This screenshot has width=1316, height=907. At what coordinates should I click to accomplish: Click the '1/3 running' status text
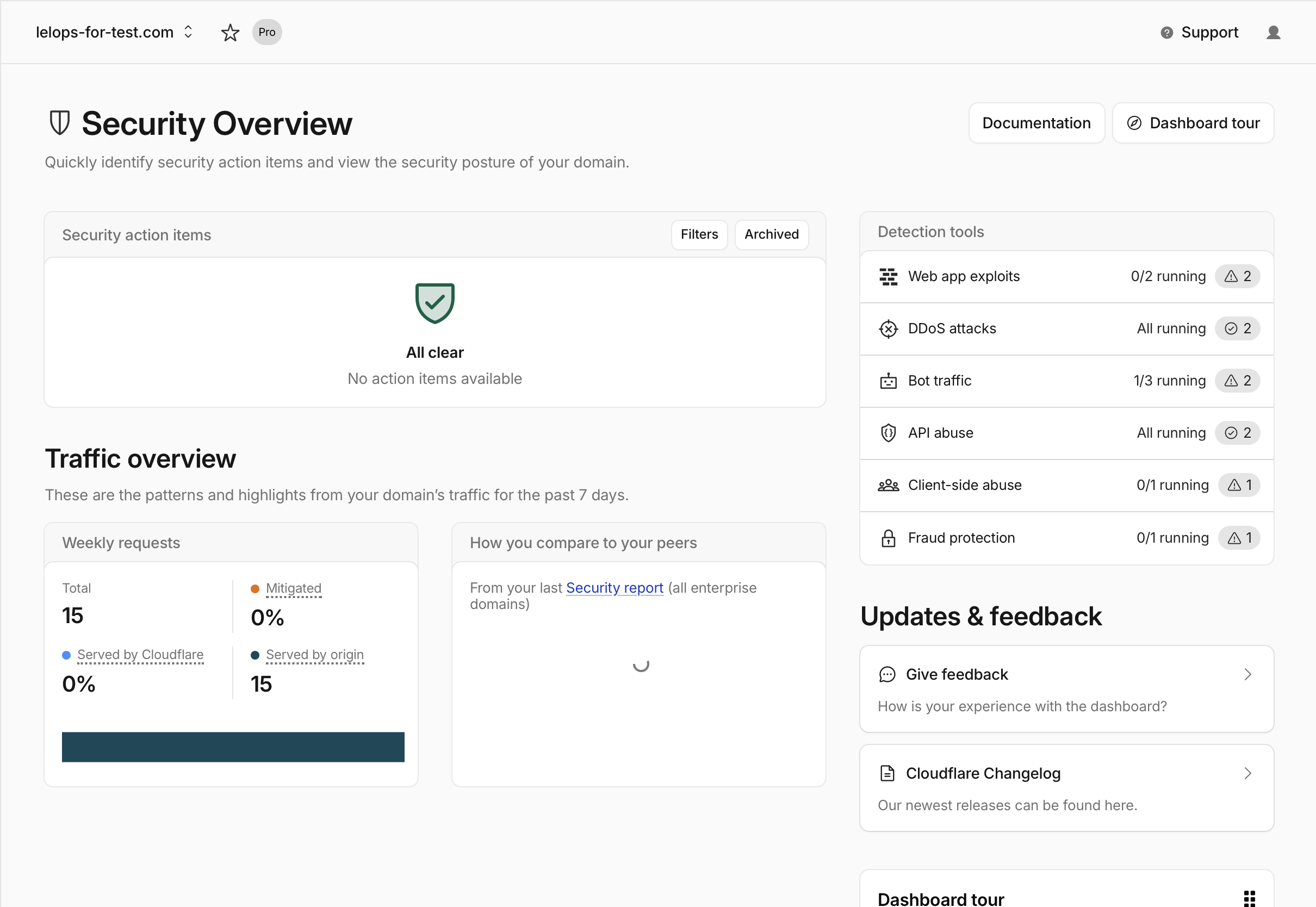coord(1169,381)
